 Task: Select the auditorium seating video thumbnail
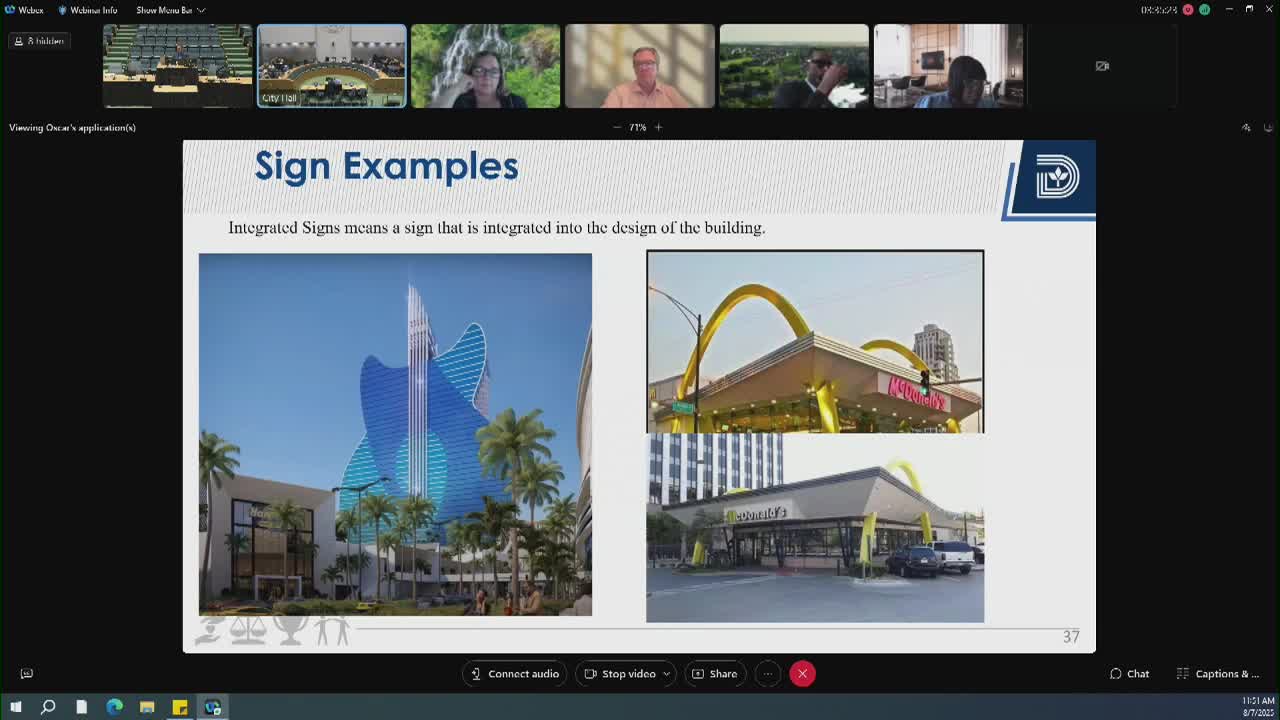coord(178,66)
